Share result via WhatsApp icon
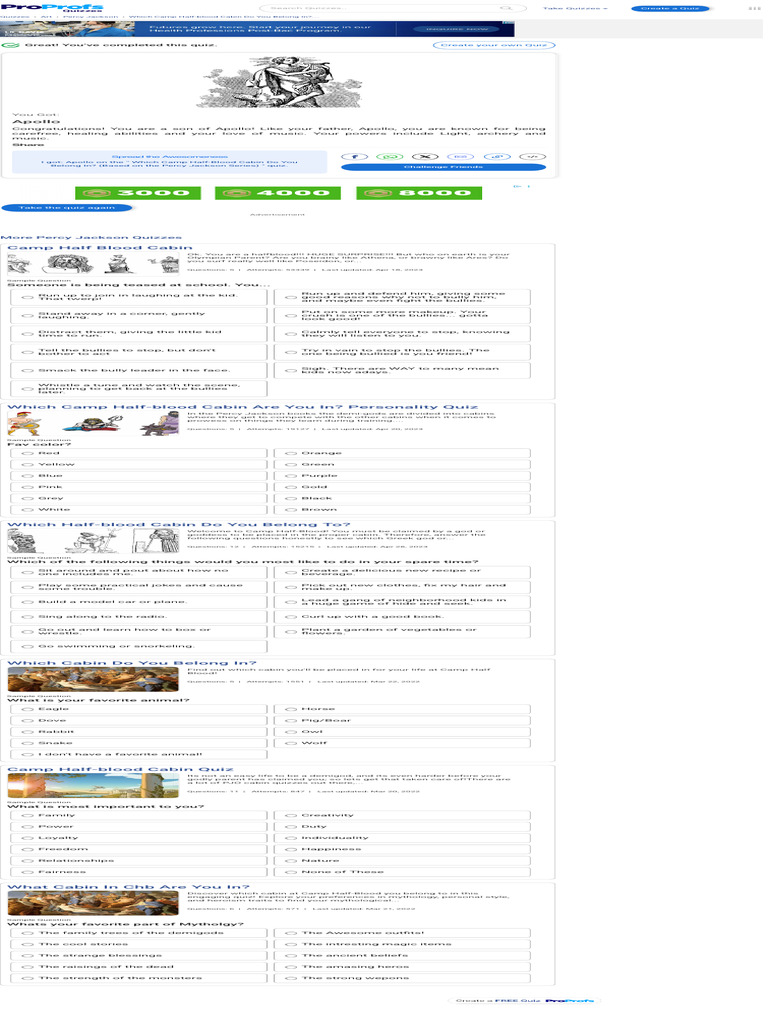Image resolution: width=768 pixels, height=1024 pixels. click(x=390, y=157)
